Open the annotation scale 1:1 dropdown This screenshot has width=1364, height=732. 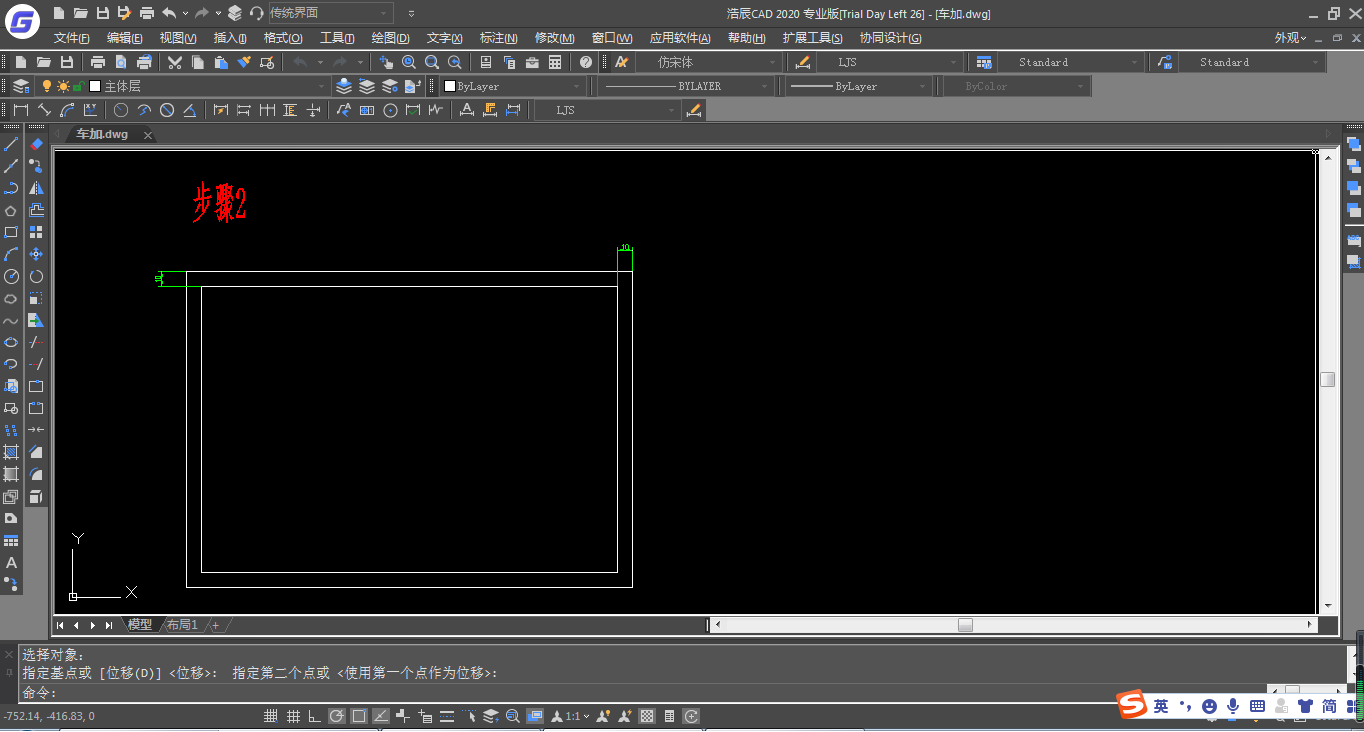pos(571,716)
